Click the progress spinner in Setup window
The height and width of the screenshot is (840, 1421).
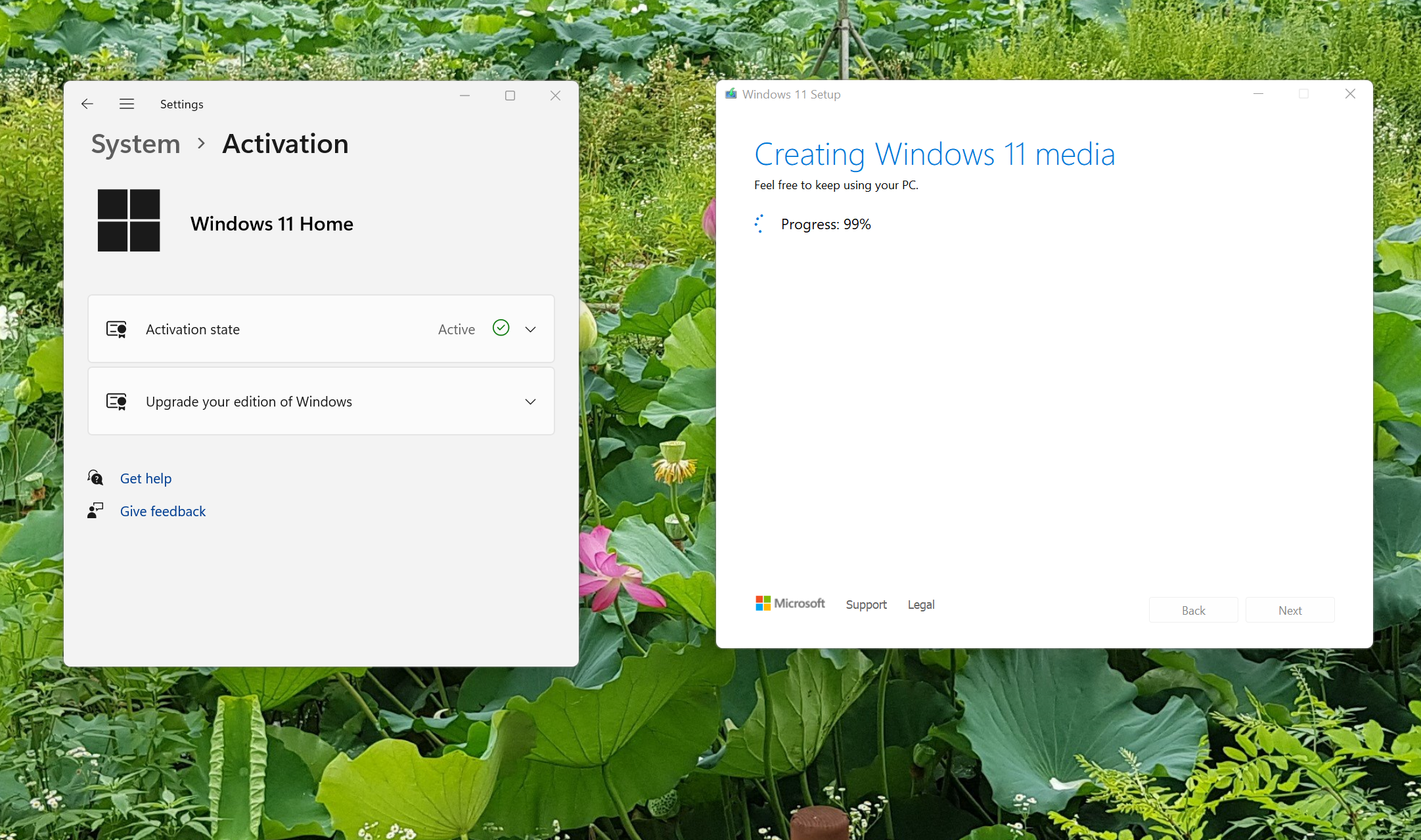click(759, 224)
